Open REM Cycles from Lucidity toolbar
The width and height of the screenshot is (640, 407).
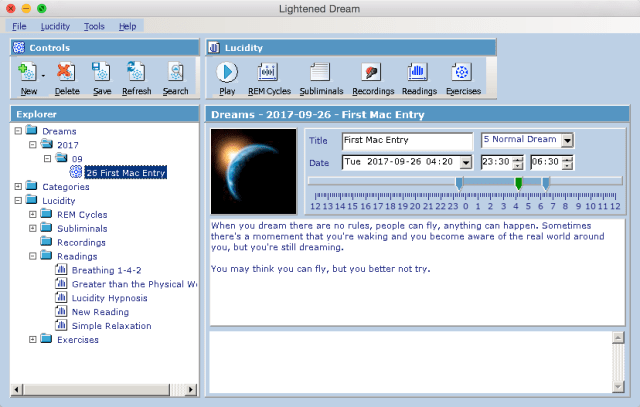tap(269, 73)
